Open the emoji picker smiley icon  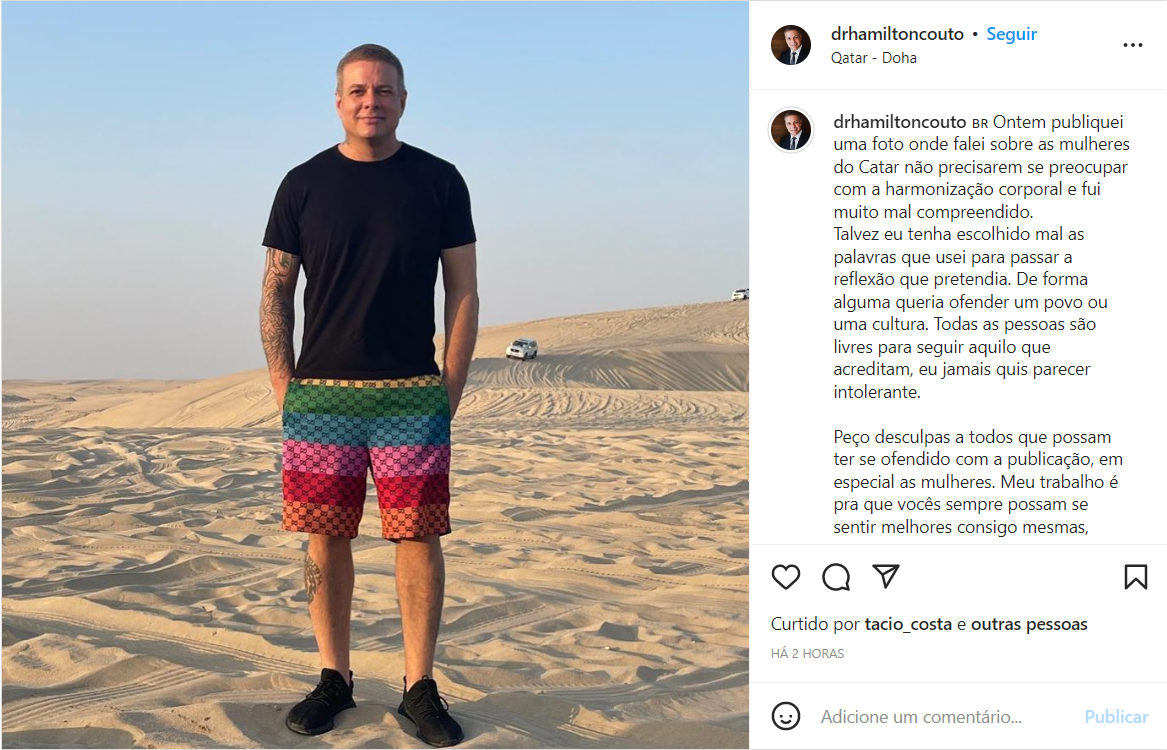click(x=786, y=716)
